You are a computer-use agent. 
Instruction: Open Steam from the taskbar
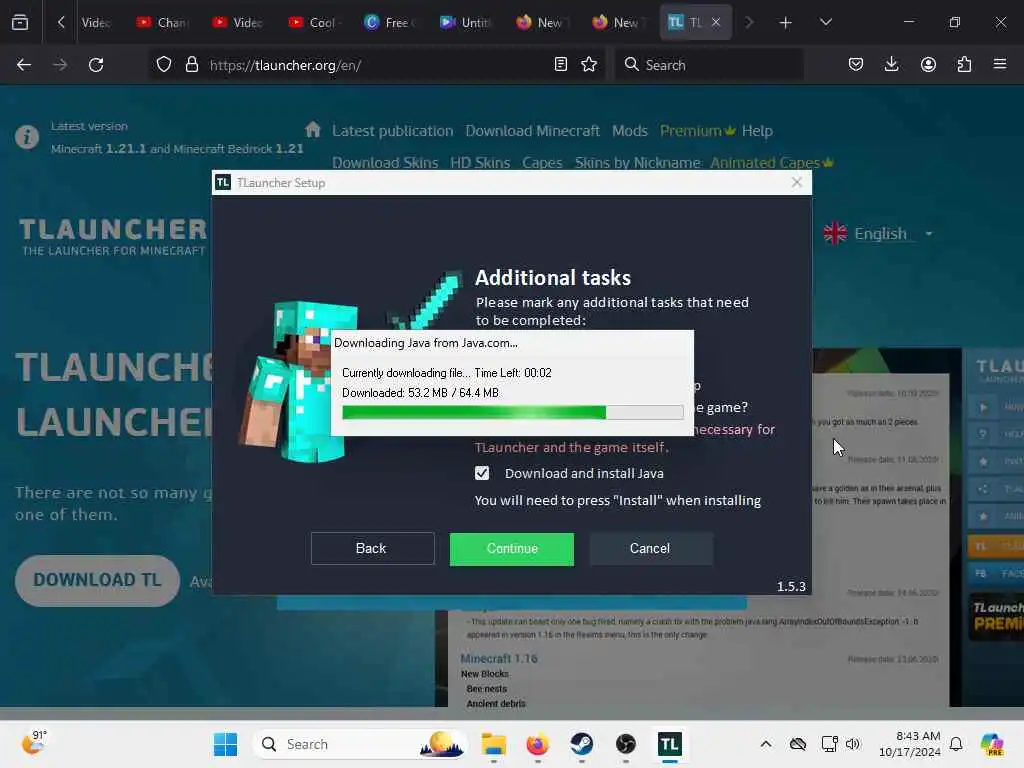(x=581, y=744)
